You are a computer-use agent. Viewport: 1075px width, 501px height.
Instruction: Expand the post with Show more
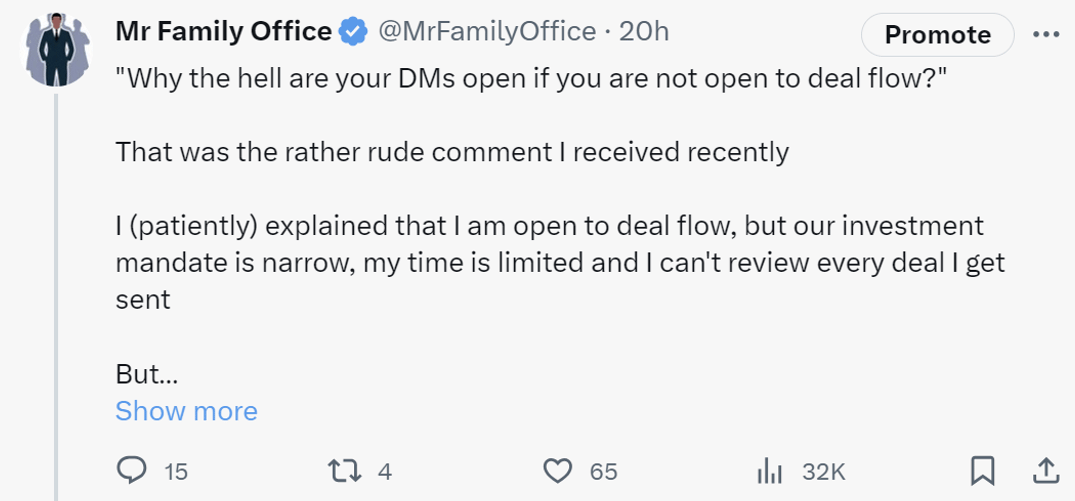click(186, 411)
